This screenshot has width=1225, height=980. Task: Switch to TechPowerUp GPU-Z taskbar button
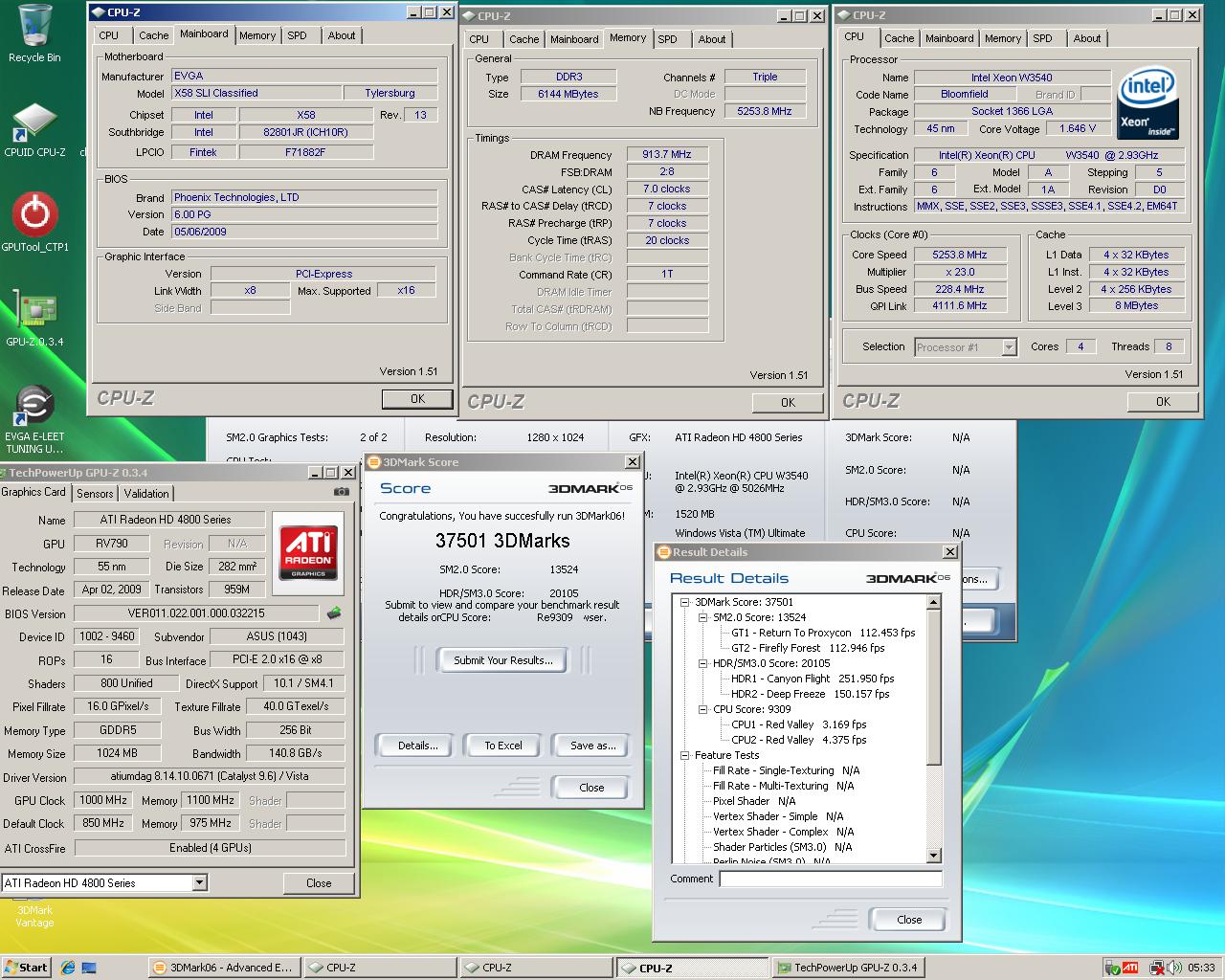coord(847,968)
